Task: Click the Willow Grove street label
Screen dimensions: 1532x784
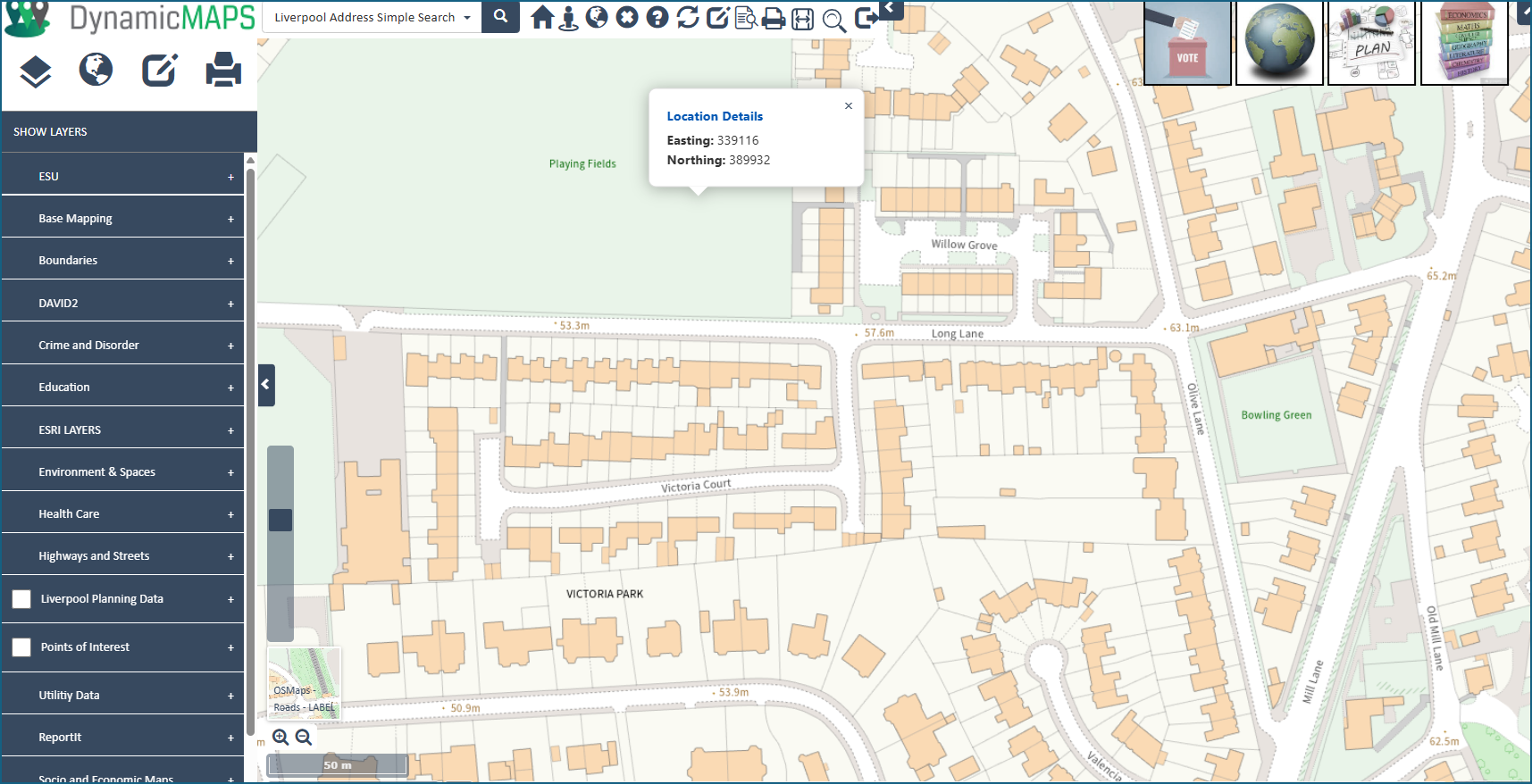Action: pyautogui.click(x=965, y=245)
